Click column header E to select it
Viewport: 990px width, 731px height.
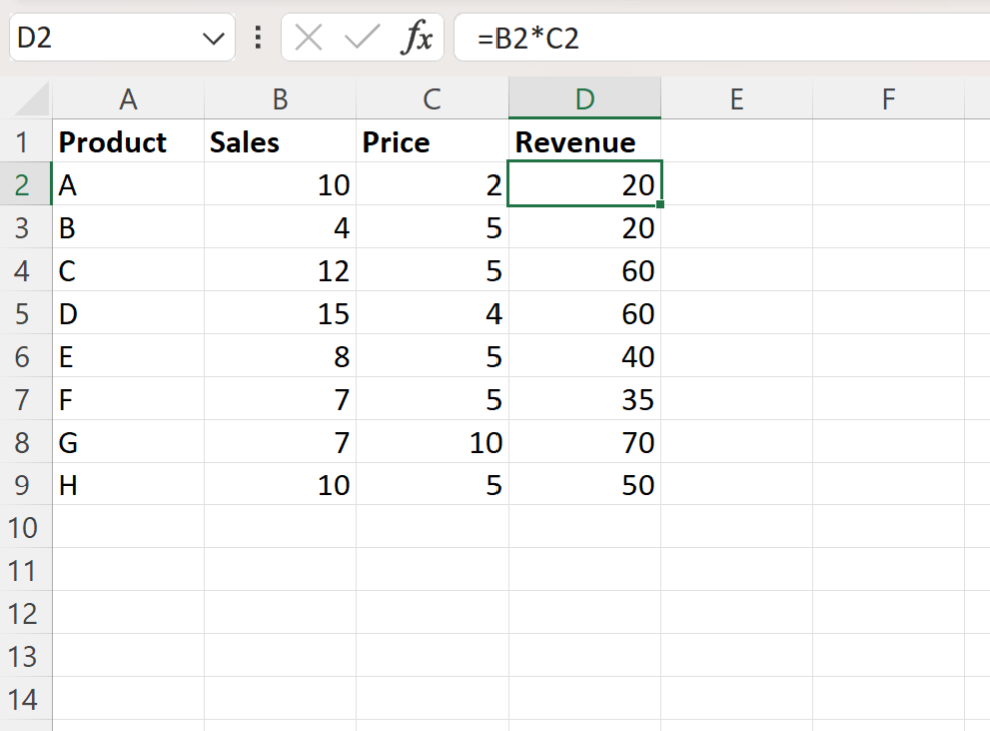(x=736, y=98)
